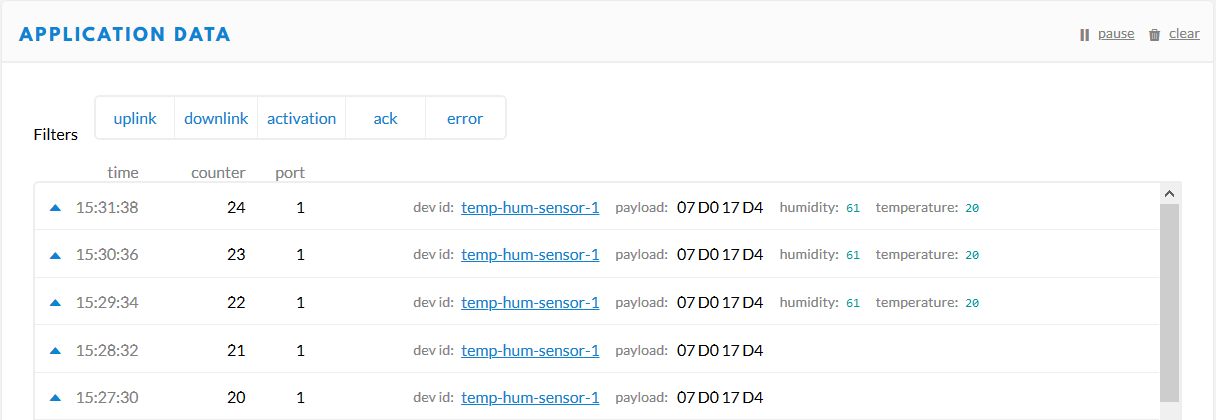1216x420 pixels.
Task: Expand the 15:31:38 uplink row arrow
Action: [55, 208]
